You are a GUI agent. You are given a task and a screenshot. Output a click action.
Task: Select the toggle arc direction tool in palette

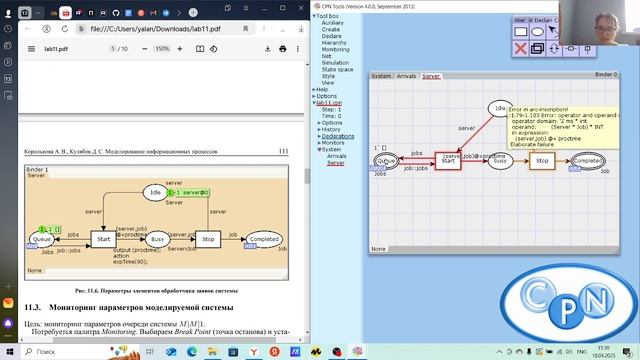(x=554, y=49)
